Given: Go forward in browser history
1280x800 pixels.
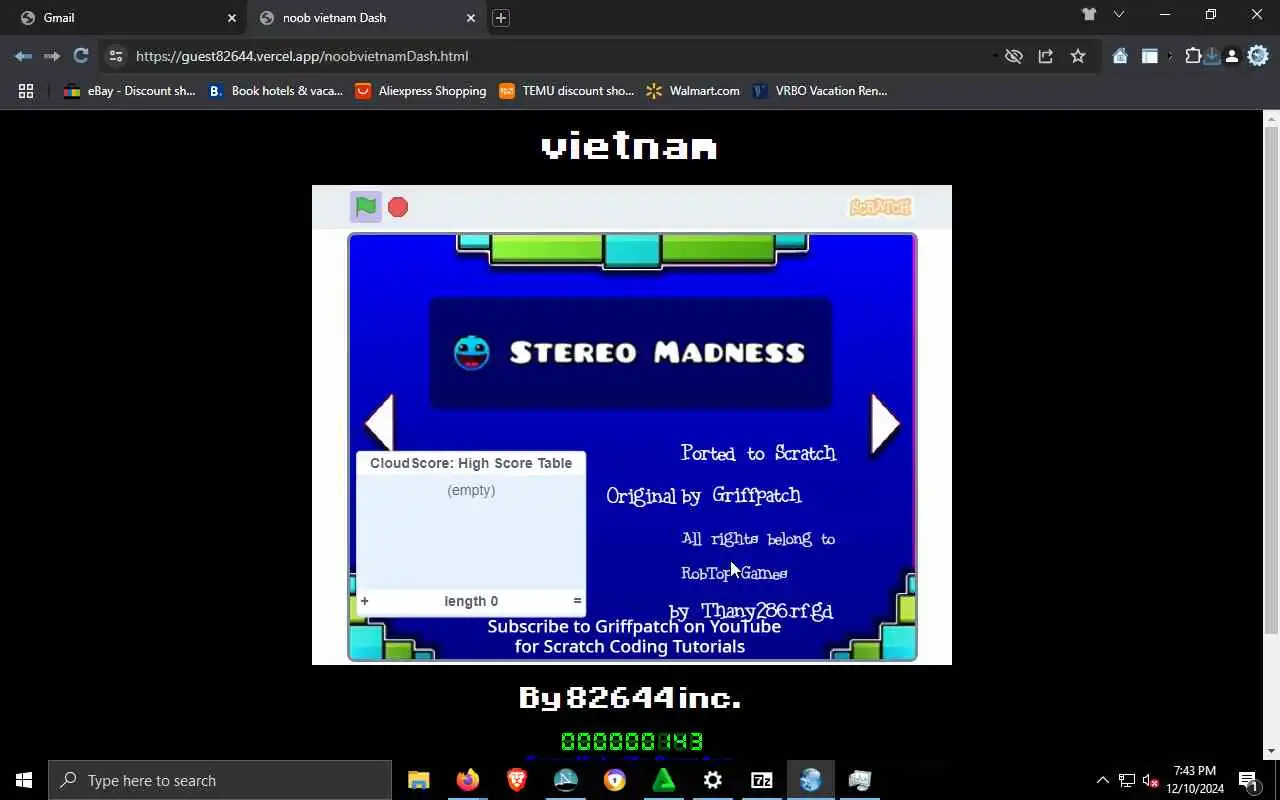Looking at the screenshot, I should click(x=52, y=56).
